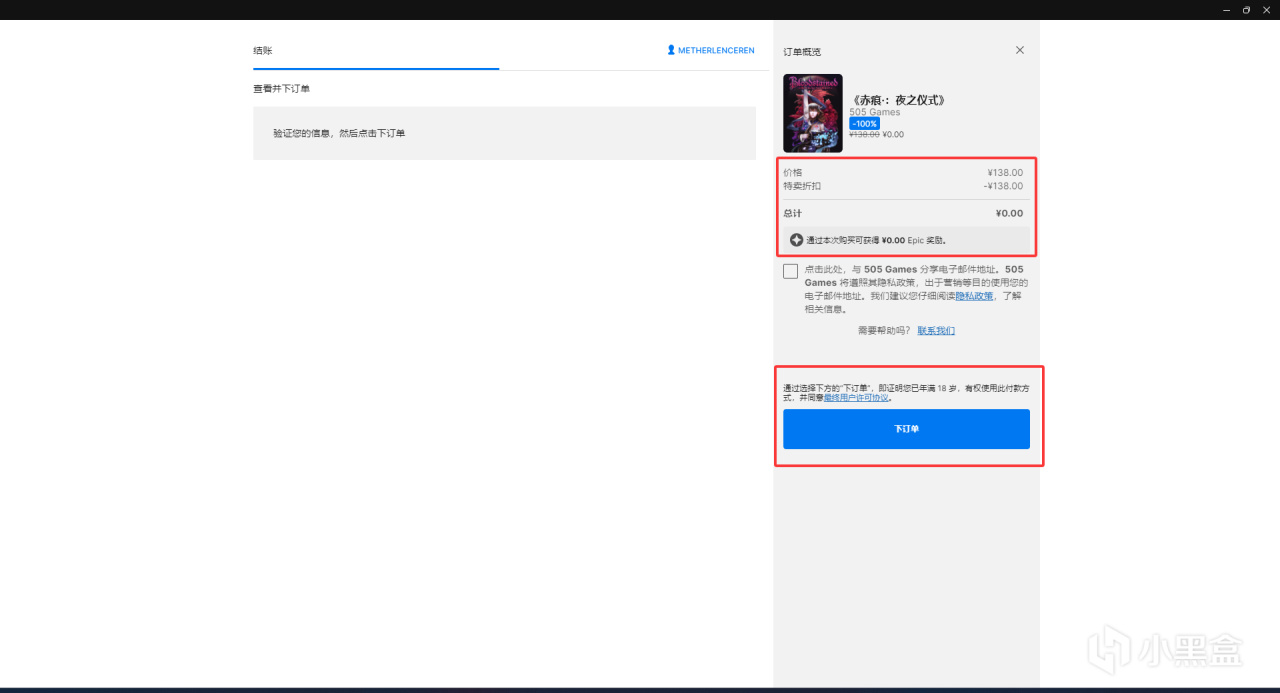Close the window from title bar
Image resolution: width=1280 pixels, height=693 pixels.
[x=1265, y=10]
